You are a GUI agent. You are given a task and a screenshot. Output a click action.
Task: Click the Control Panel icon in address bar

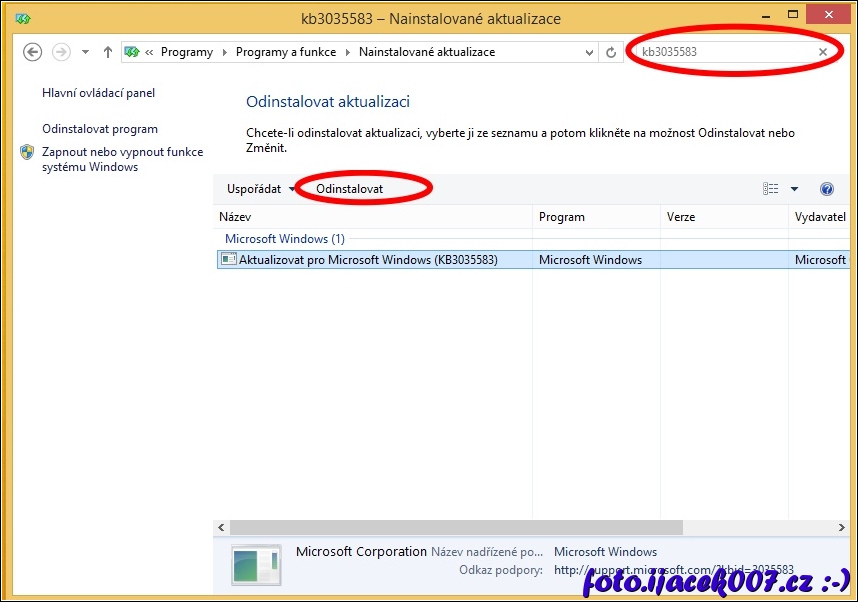click(x=132, y=52)
